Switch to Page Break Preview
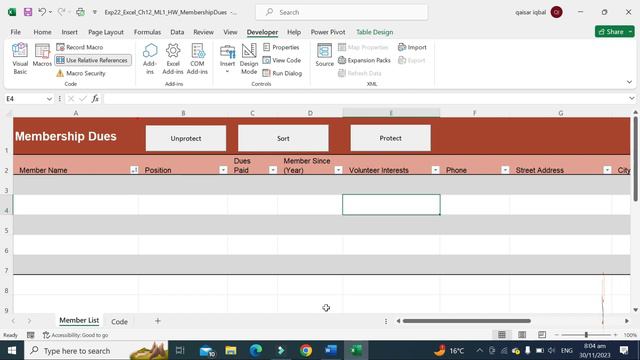Viewport: 640px width, 360px height. tap(542, 335)
